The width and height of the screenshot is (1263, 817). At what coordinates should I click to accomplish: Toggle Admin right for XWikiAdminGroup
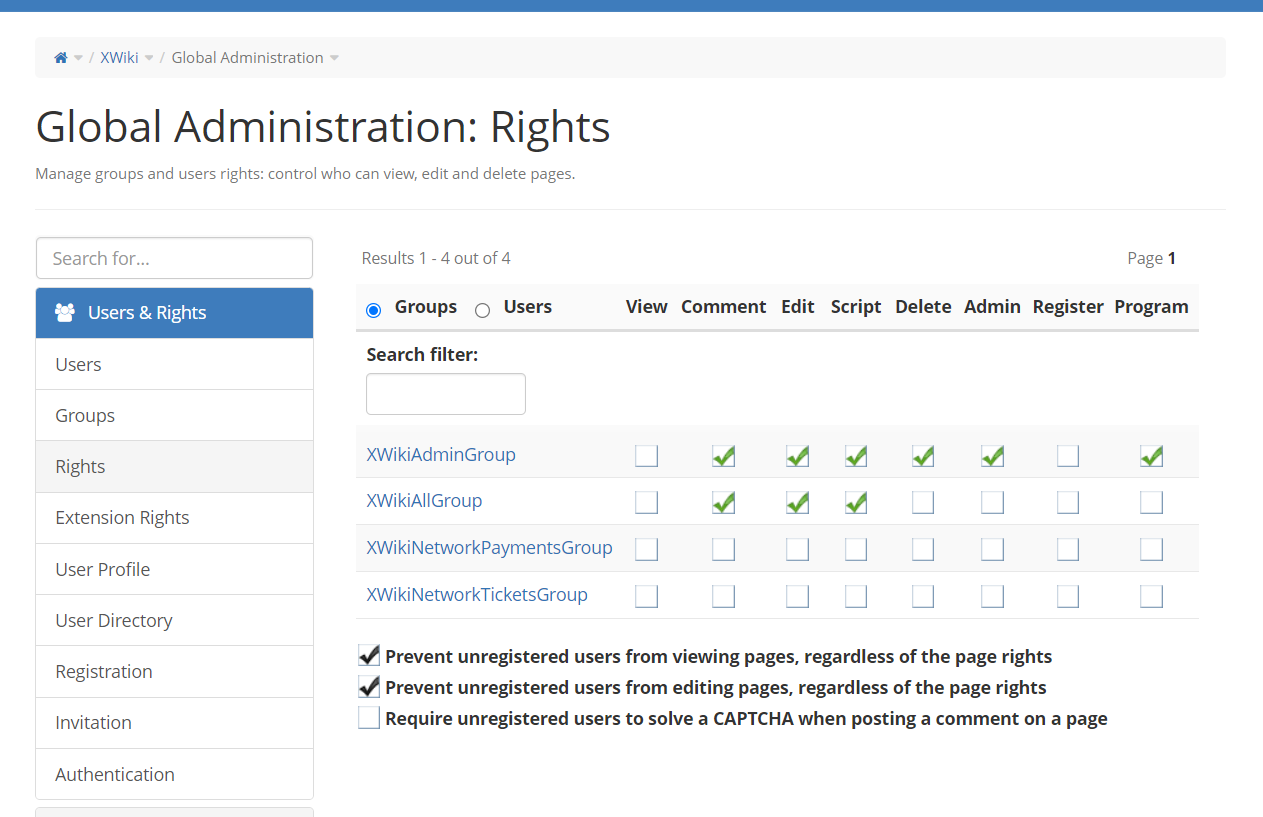(992, 456)
